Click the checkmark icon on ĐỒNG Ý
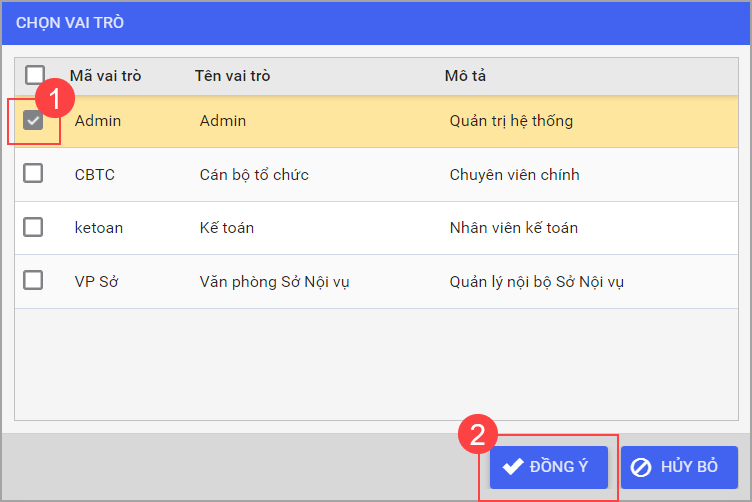This screenshot has width=752, height=502. pyautogui.click(x=513, y=467)
